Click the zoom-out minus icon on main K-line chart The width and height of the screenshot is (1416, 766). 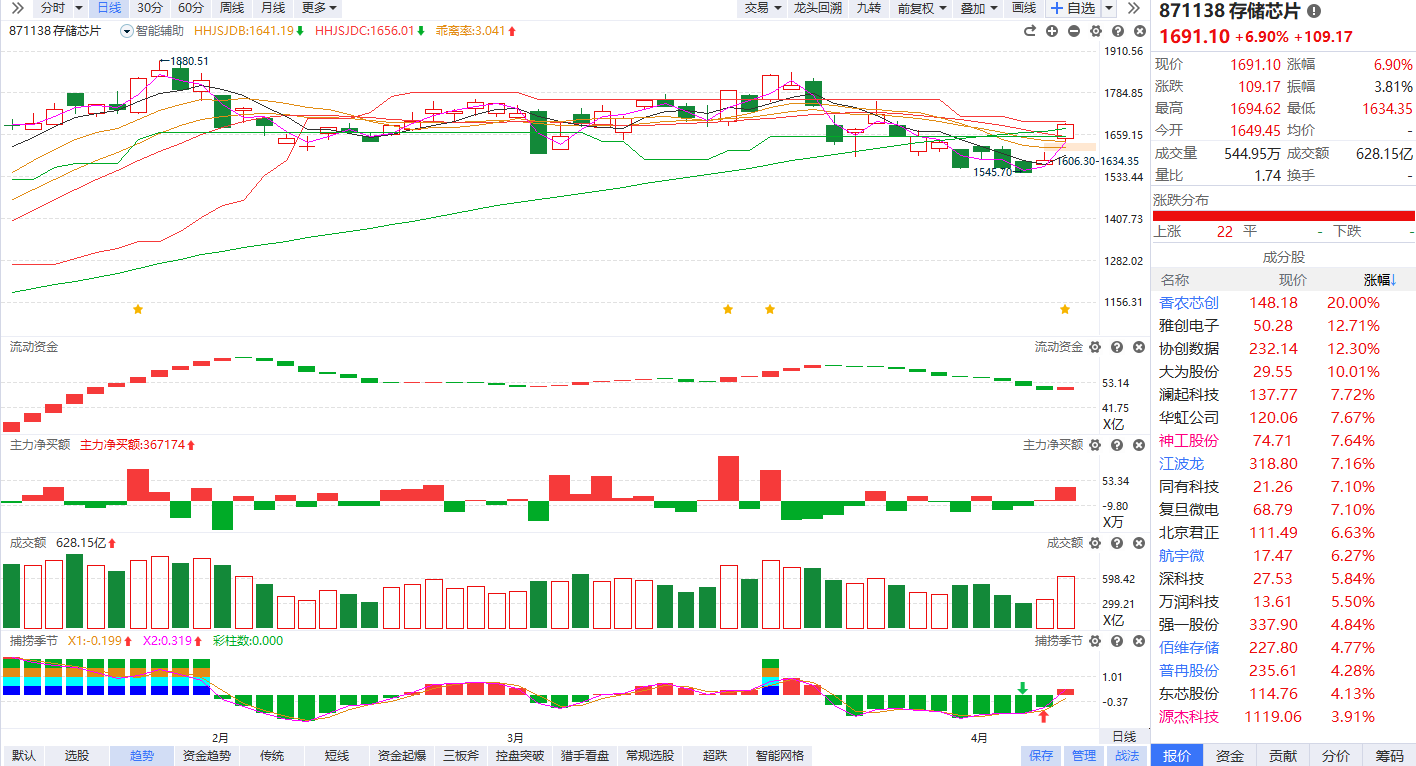click(1074, 31)
